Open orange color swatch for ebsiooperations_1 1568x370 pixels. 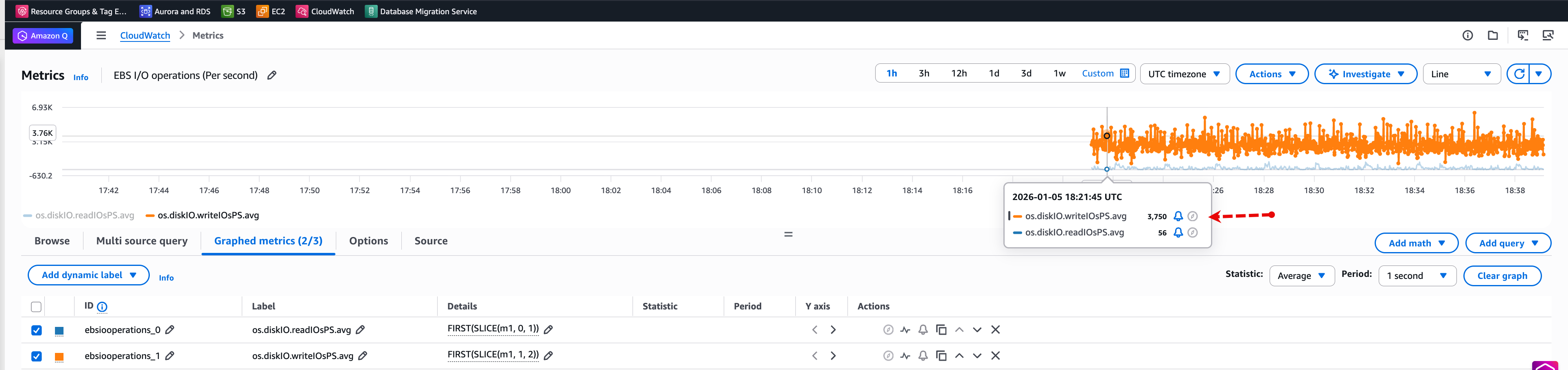click(x=59, y=357)
